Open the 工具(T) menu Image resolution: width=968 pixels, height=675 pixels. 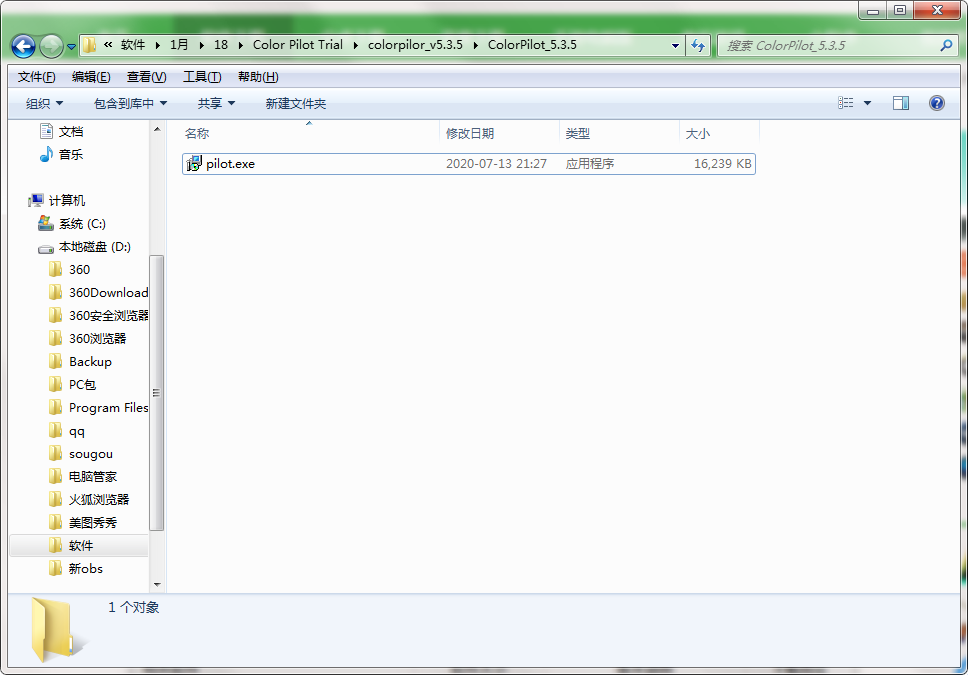click(x=202, y=77)
